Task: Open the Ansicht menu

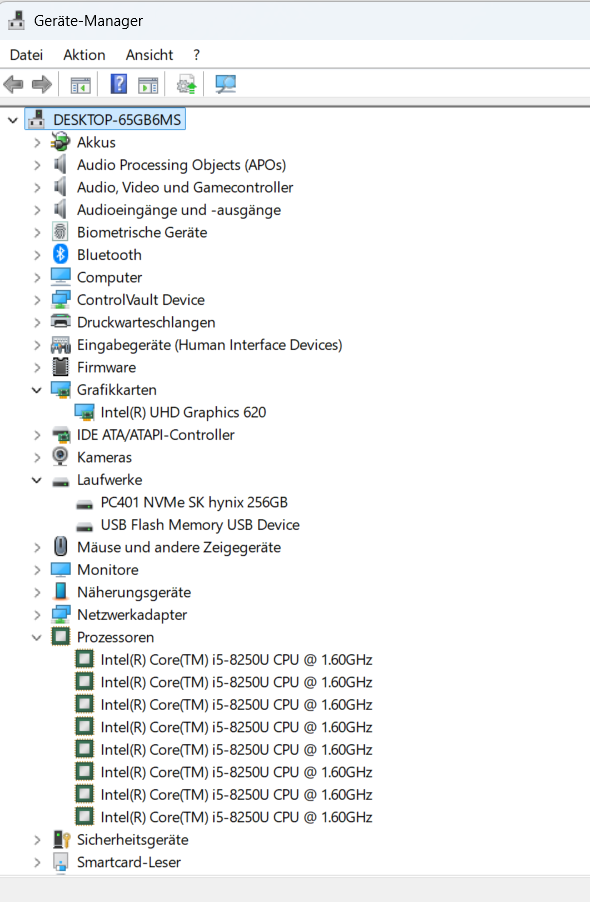Action: (149, 55)
